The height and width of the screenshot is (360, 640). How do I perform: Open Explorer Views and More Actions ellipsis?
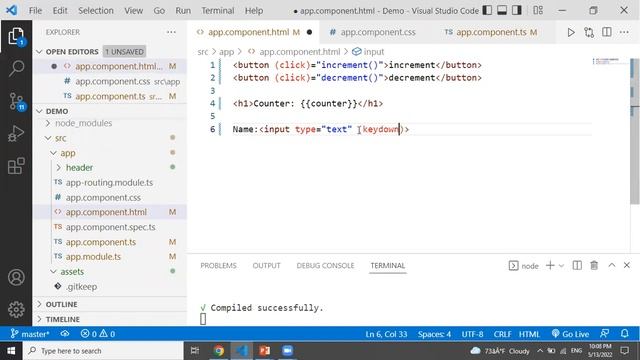click(171, 32)
